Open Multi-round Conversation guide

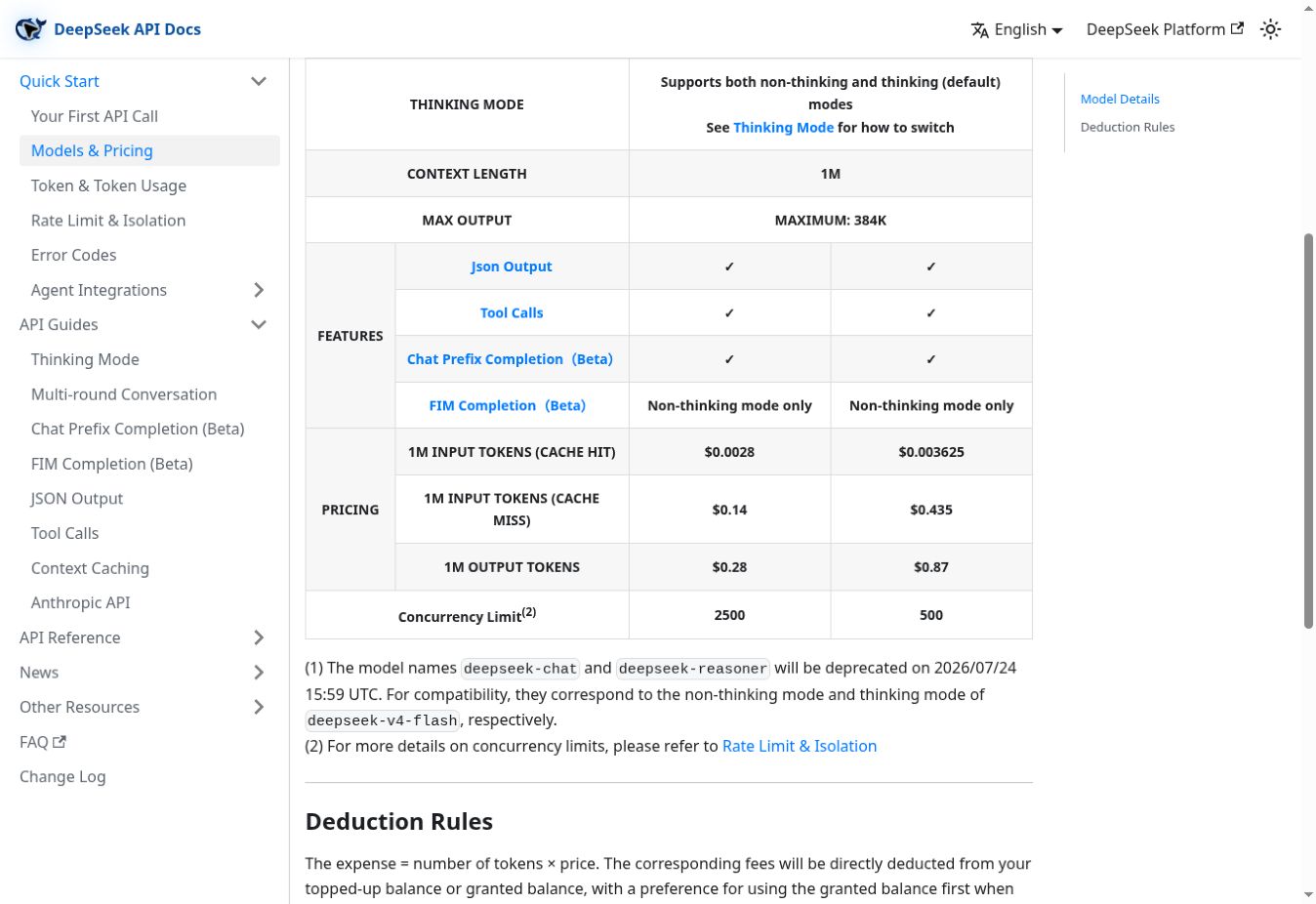coord(124,394)
